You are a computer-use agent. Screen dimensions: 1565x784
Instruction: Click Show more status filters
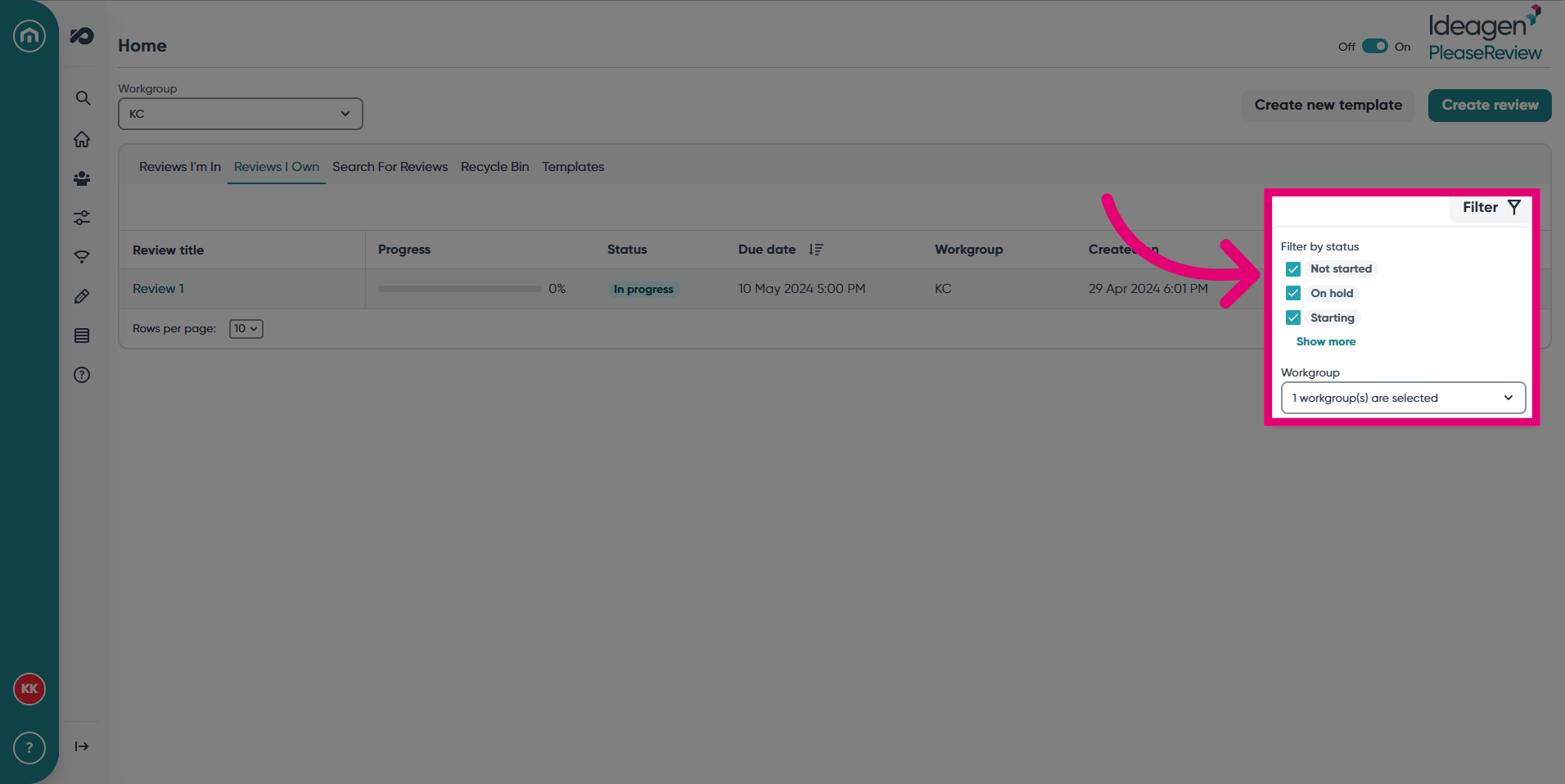[x=1326, y=342]
